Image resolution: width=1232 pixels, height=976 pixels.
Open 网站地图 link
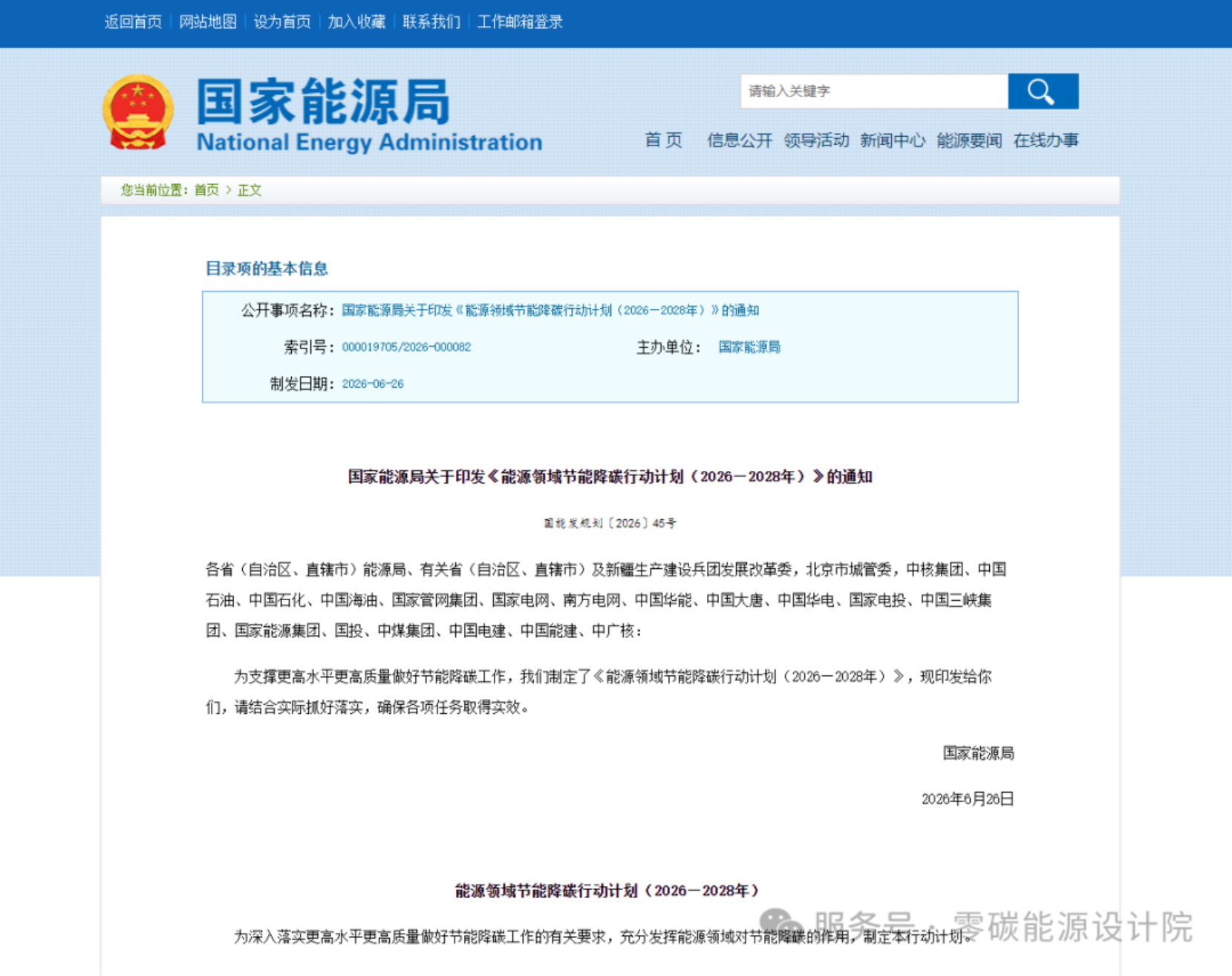208,22
